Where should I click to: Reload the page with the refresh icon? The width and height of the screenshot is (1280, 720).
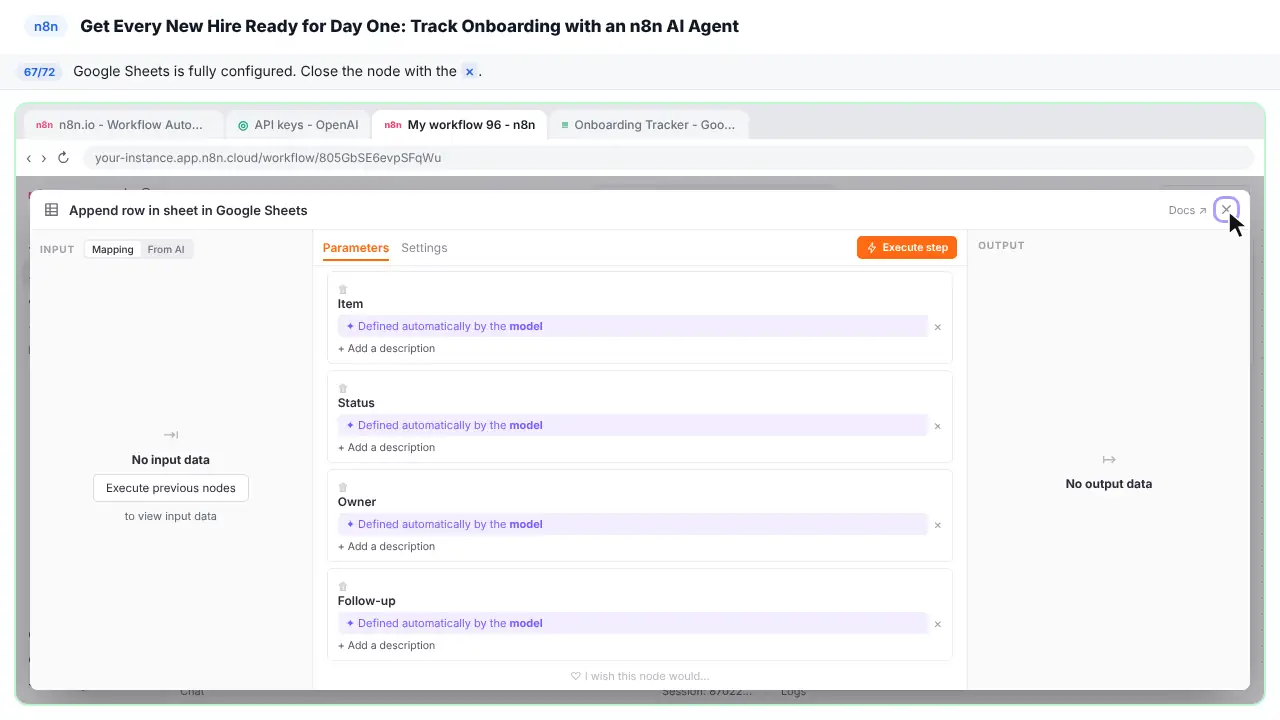(63, 158)
